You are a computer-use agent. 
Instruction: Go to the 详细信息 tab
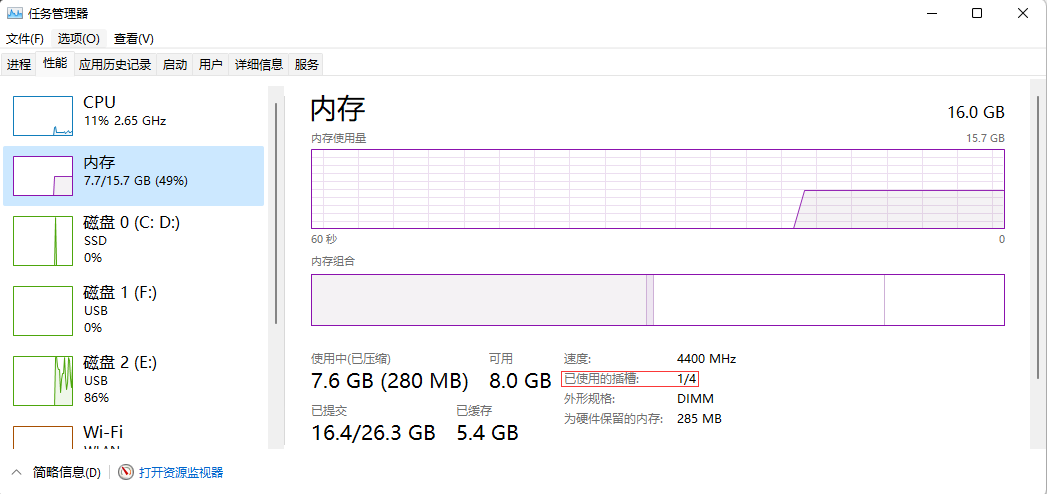259,64
